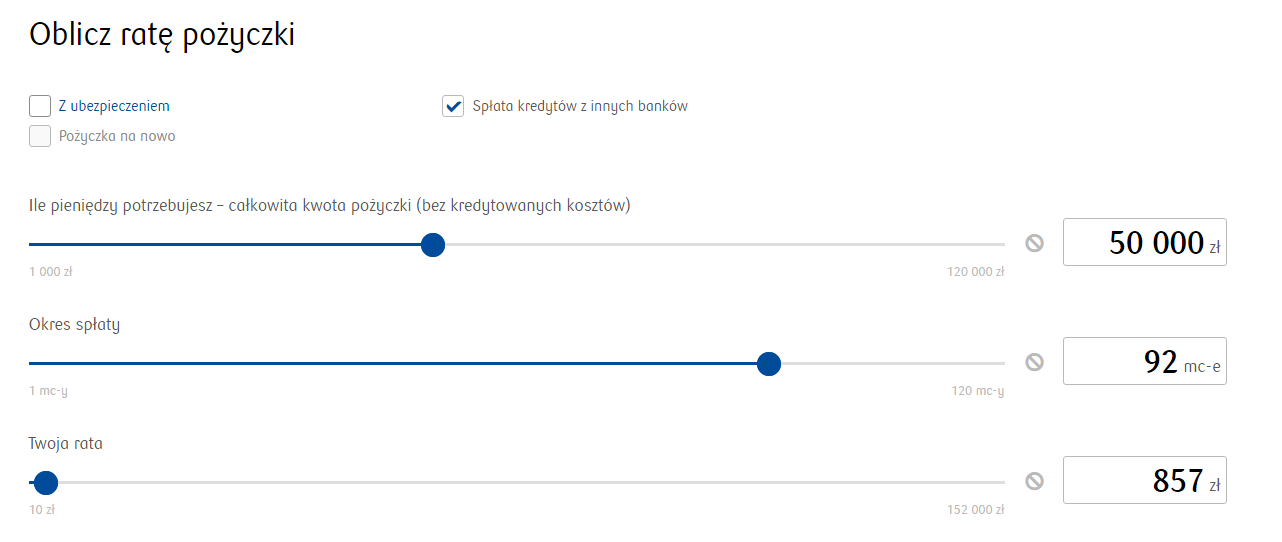This screenshot has width=1282, height=542.
Task: Click the block icon next to Okres spłaty field
Action: coord(1034,362)
